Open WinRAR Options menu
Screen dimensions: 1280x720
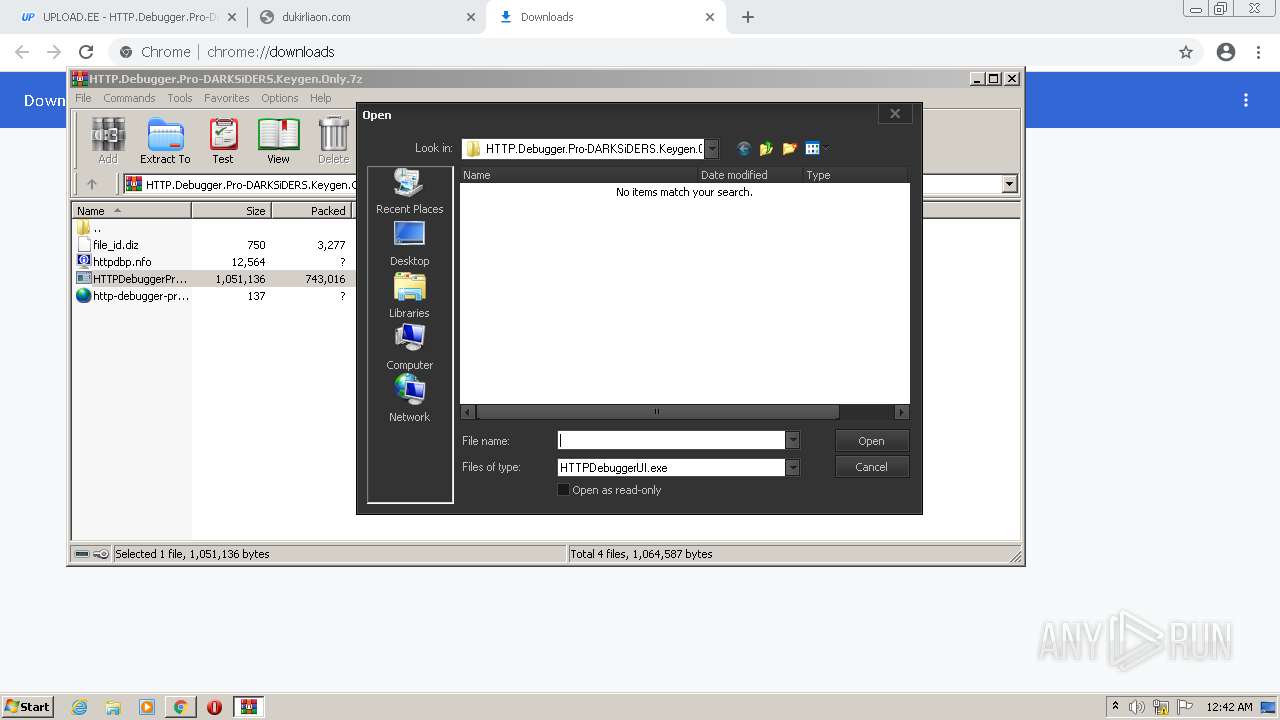280,98
